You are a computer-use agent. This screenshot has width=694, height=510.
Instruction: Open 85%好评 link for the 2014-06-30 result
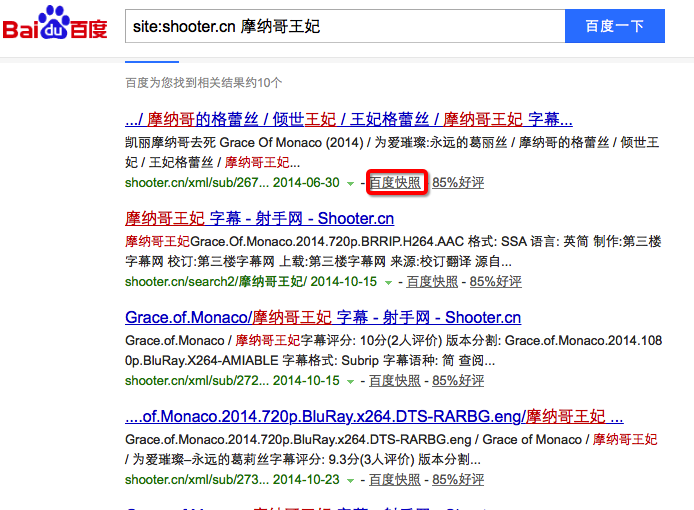458,182
